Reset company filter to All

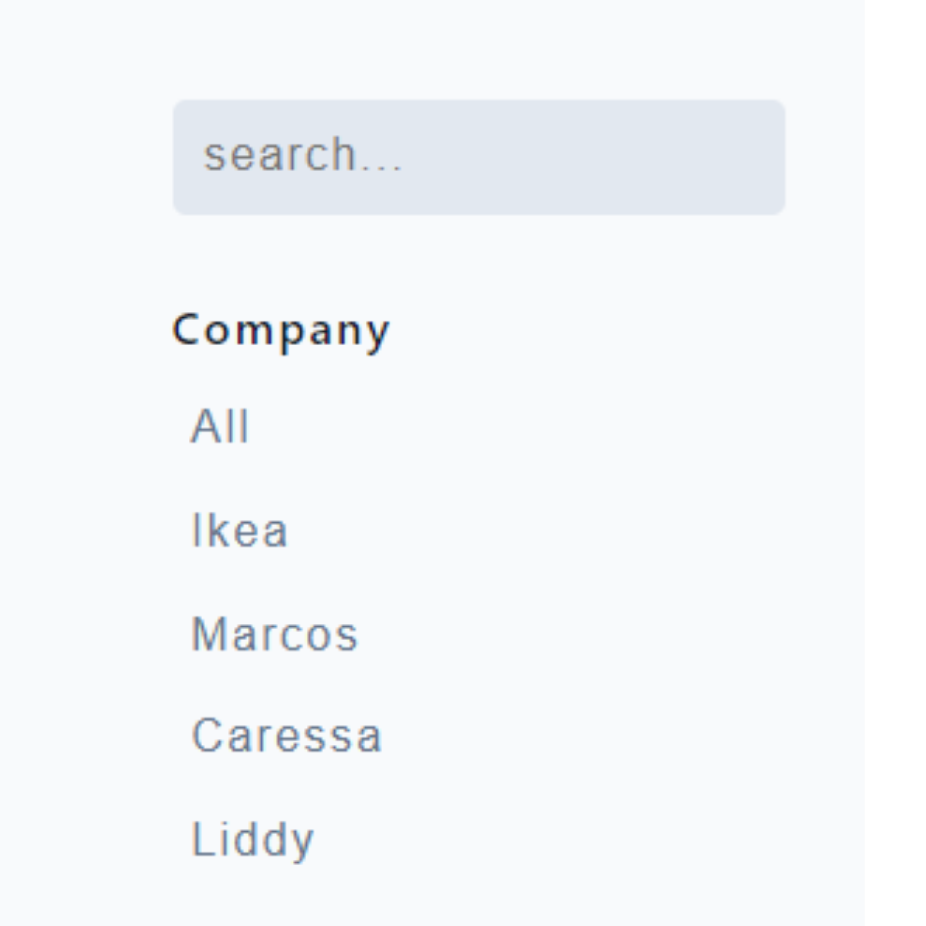point(219,427)
